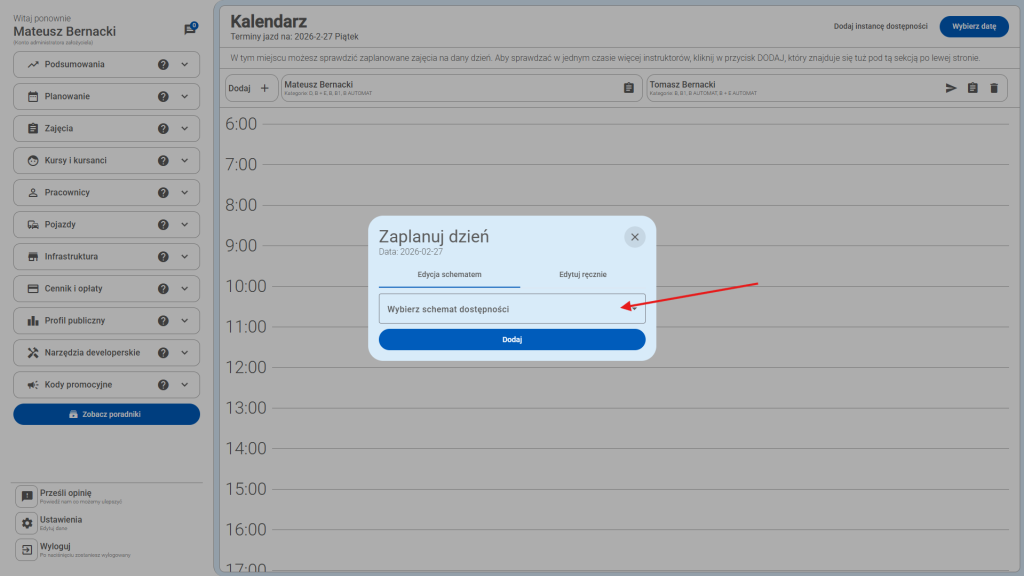Select the Prześlij opinię feedback icon

pyautogui.click(x=26, y=497)
